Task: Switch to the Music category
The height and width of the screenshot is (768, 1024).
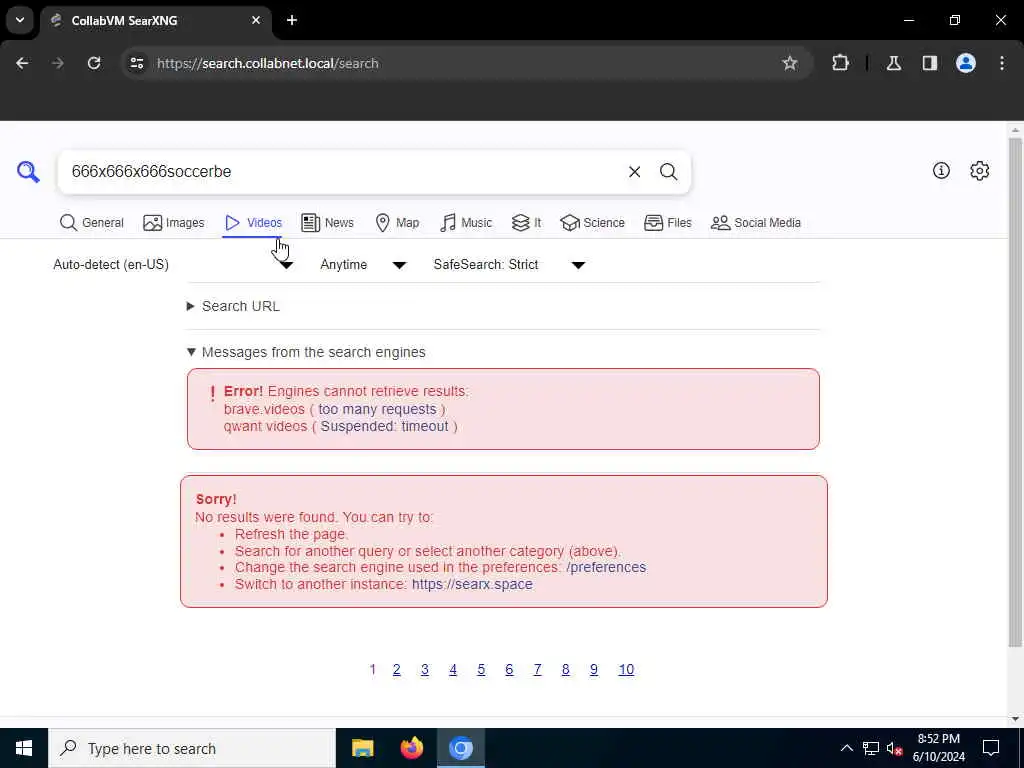Action: [x=466, y=223]
